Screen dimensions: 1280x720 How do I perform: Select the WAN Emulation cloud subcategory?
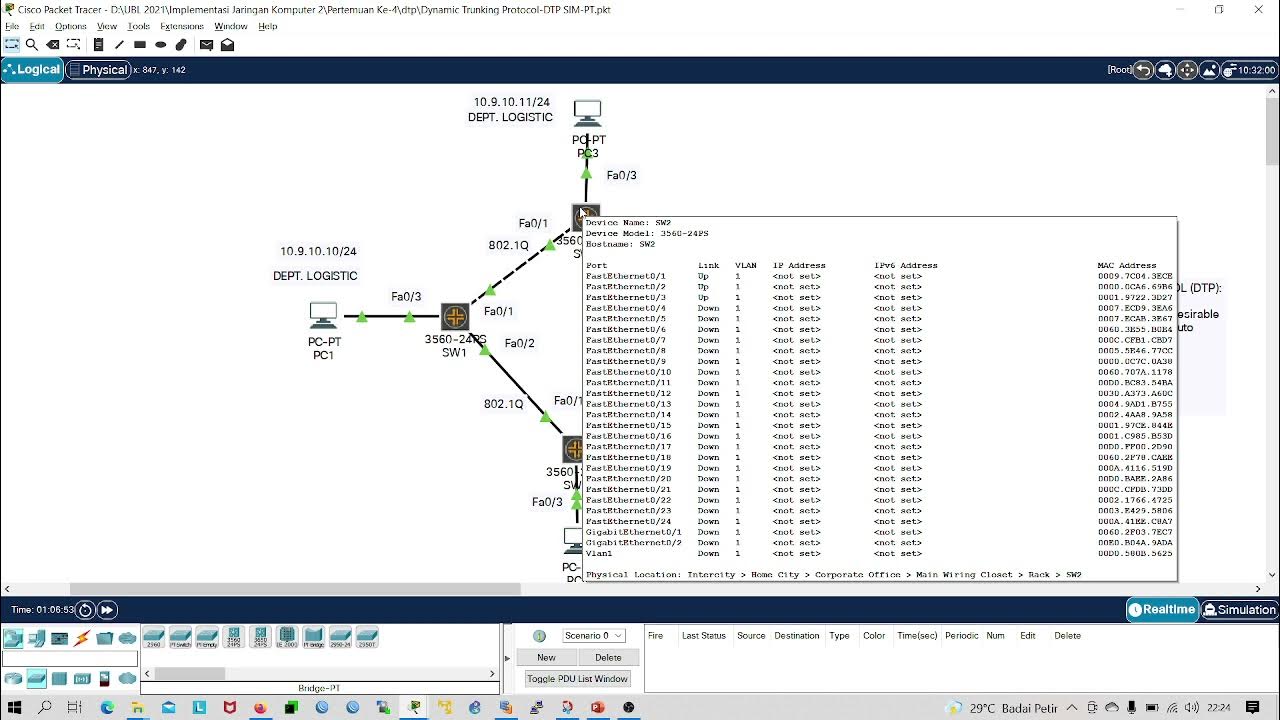tap(128, 679)
